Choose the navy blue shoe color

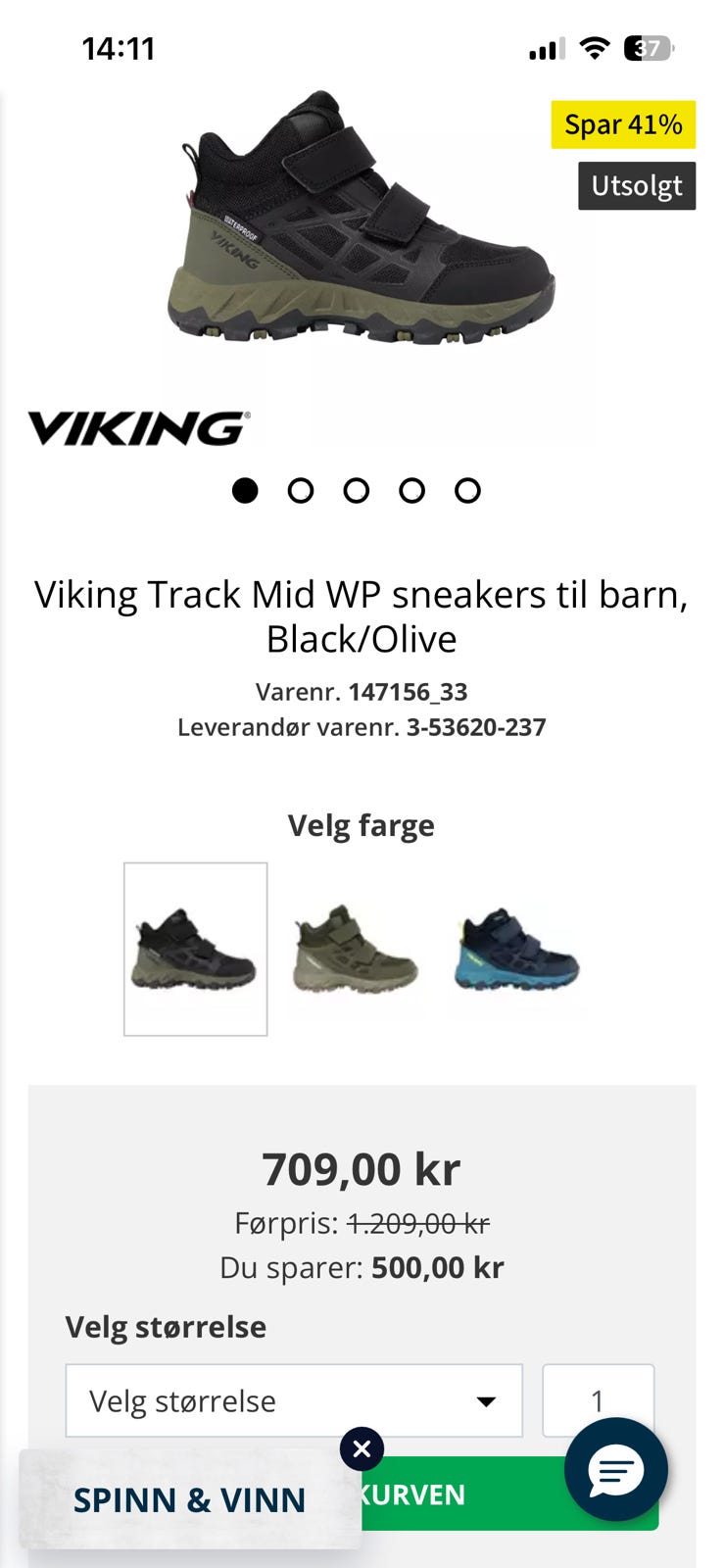[x=516, y=949]
